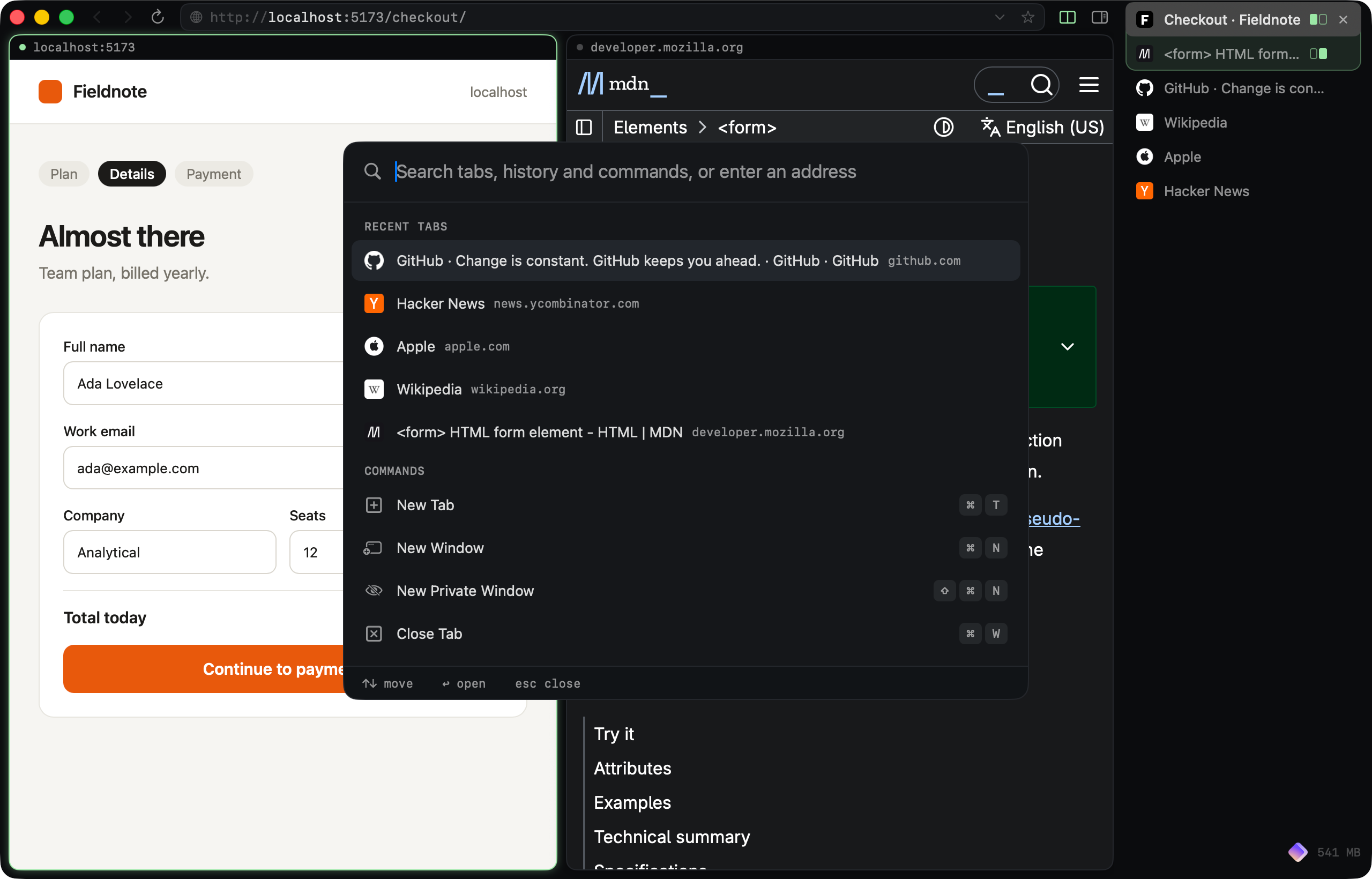Image resolution: width=1372 pixels, height=879 pixels.
Task: Open the English (US) language selector
Action: click(x=1042, y=126)
